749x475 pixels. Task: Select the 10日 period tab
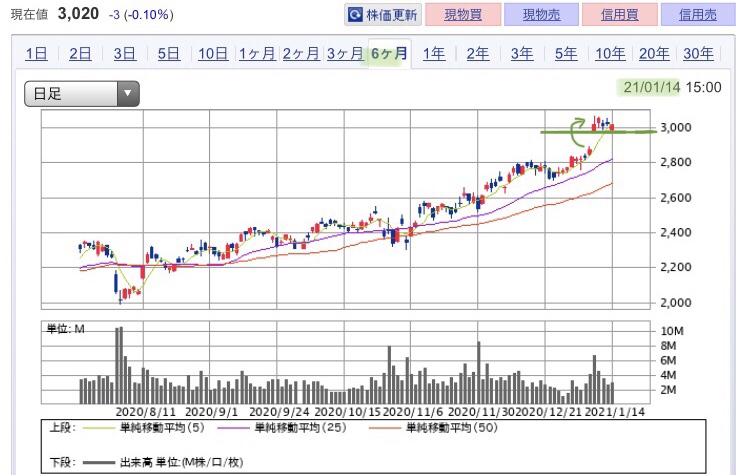click(x=213, y=54)
